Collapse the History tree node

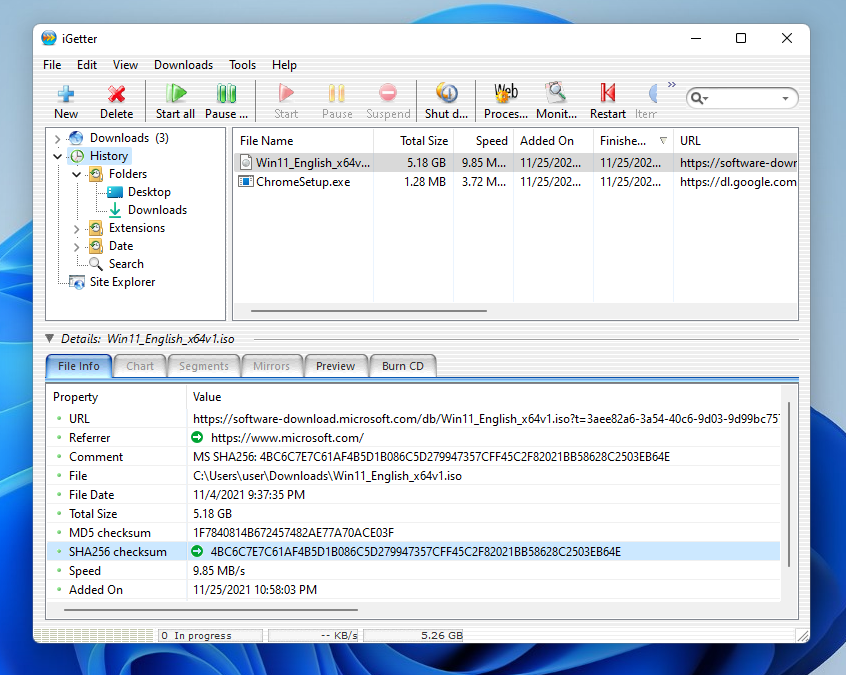coord(58,156)
